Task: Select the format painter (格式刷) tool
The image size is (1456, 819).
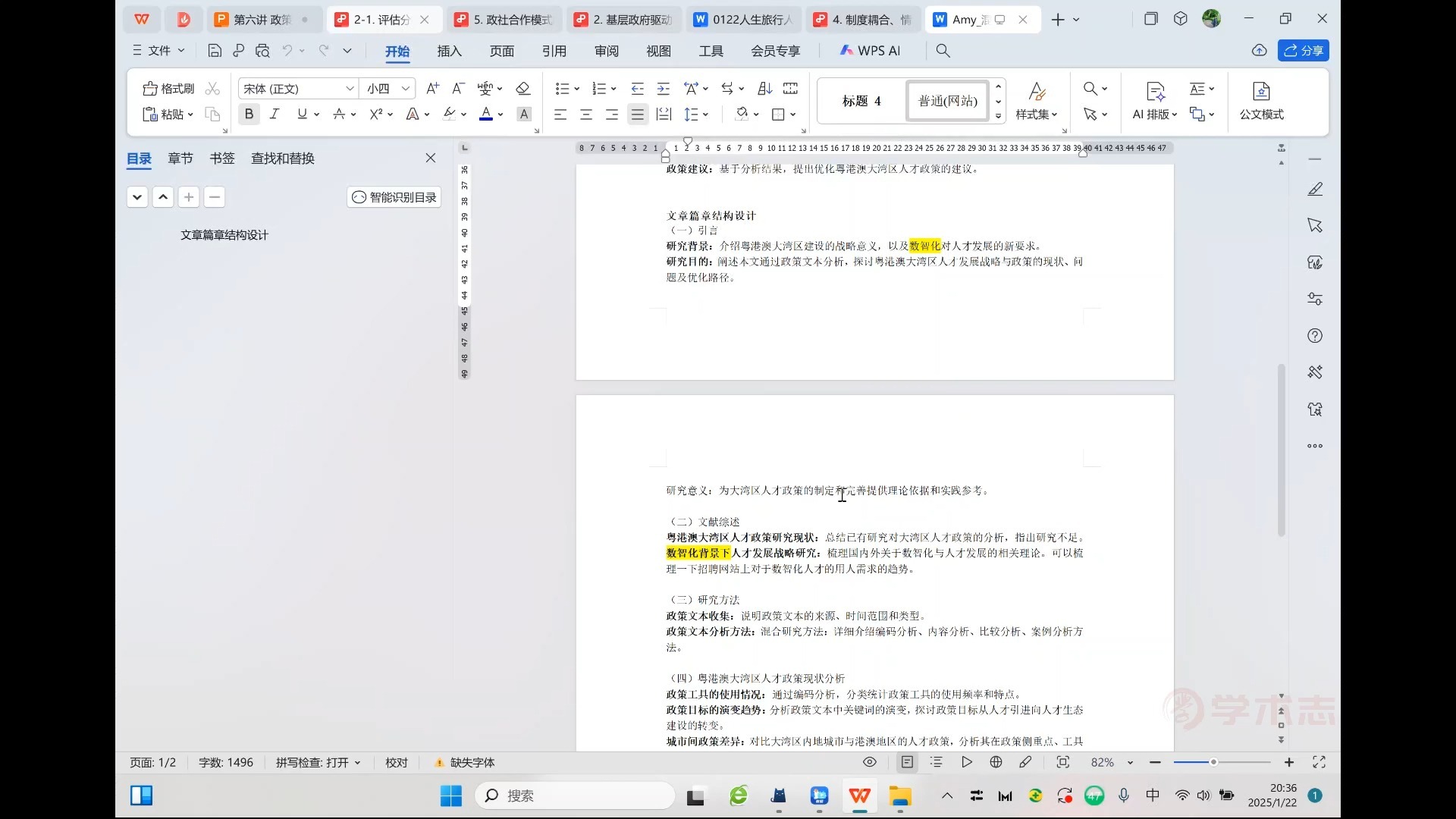Action: point(168,89)
